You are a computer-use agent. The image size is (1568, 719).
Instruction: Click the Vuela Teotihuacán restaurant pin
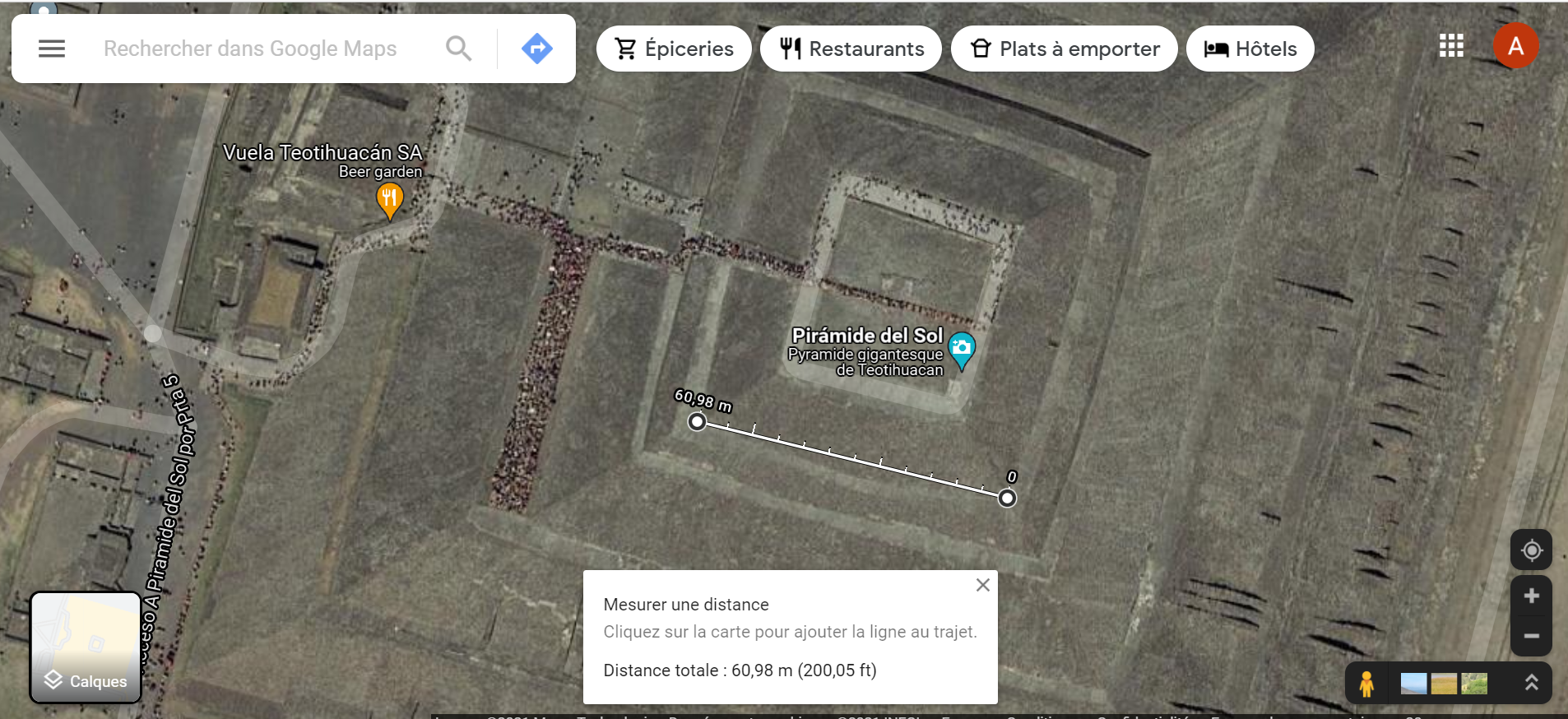389,199
